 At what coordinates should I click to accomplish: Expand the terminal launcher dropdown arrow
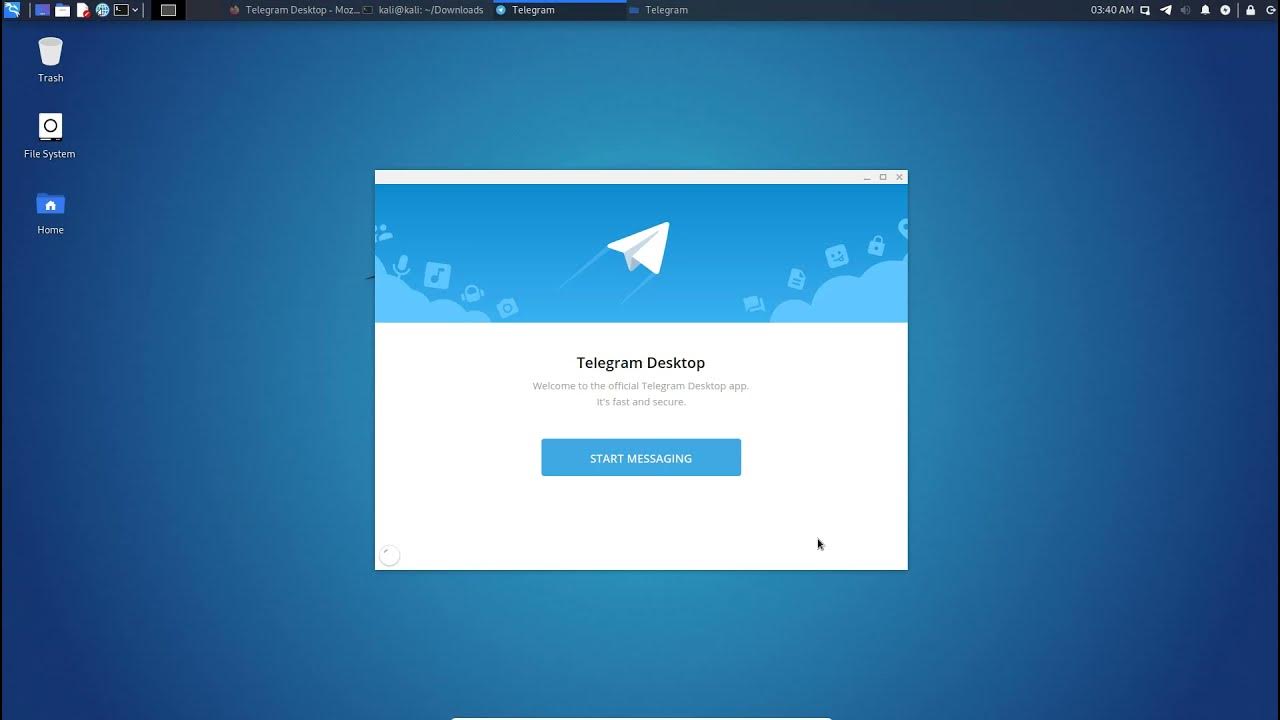click(135, 10)
